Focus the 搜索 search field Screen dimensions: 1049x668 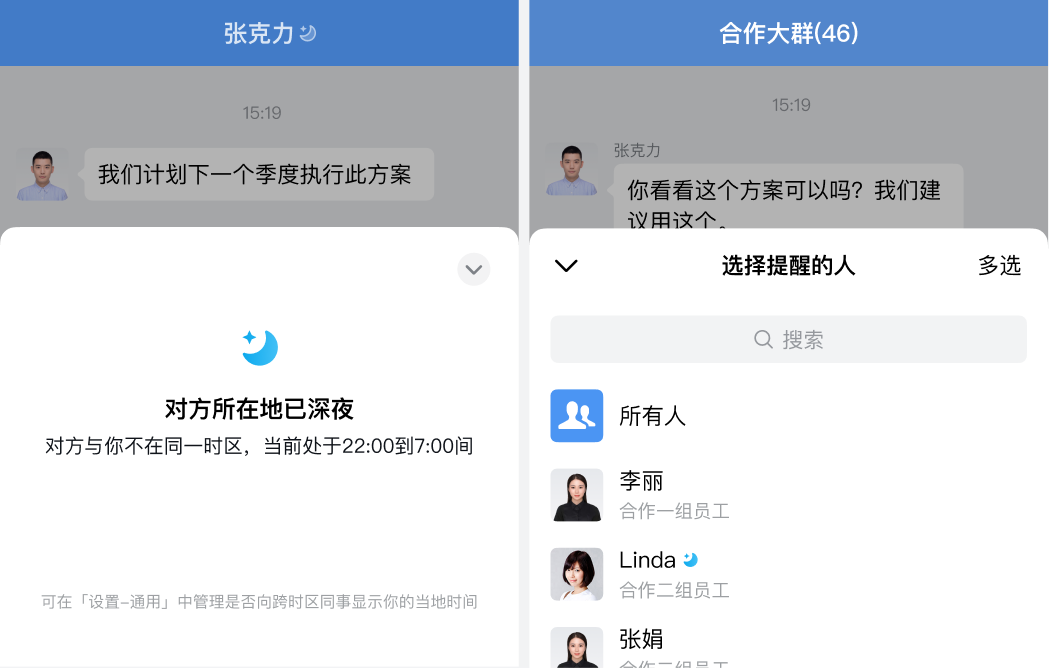pos(788,339)
